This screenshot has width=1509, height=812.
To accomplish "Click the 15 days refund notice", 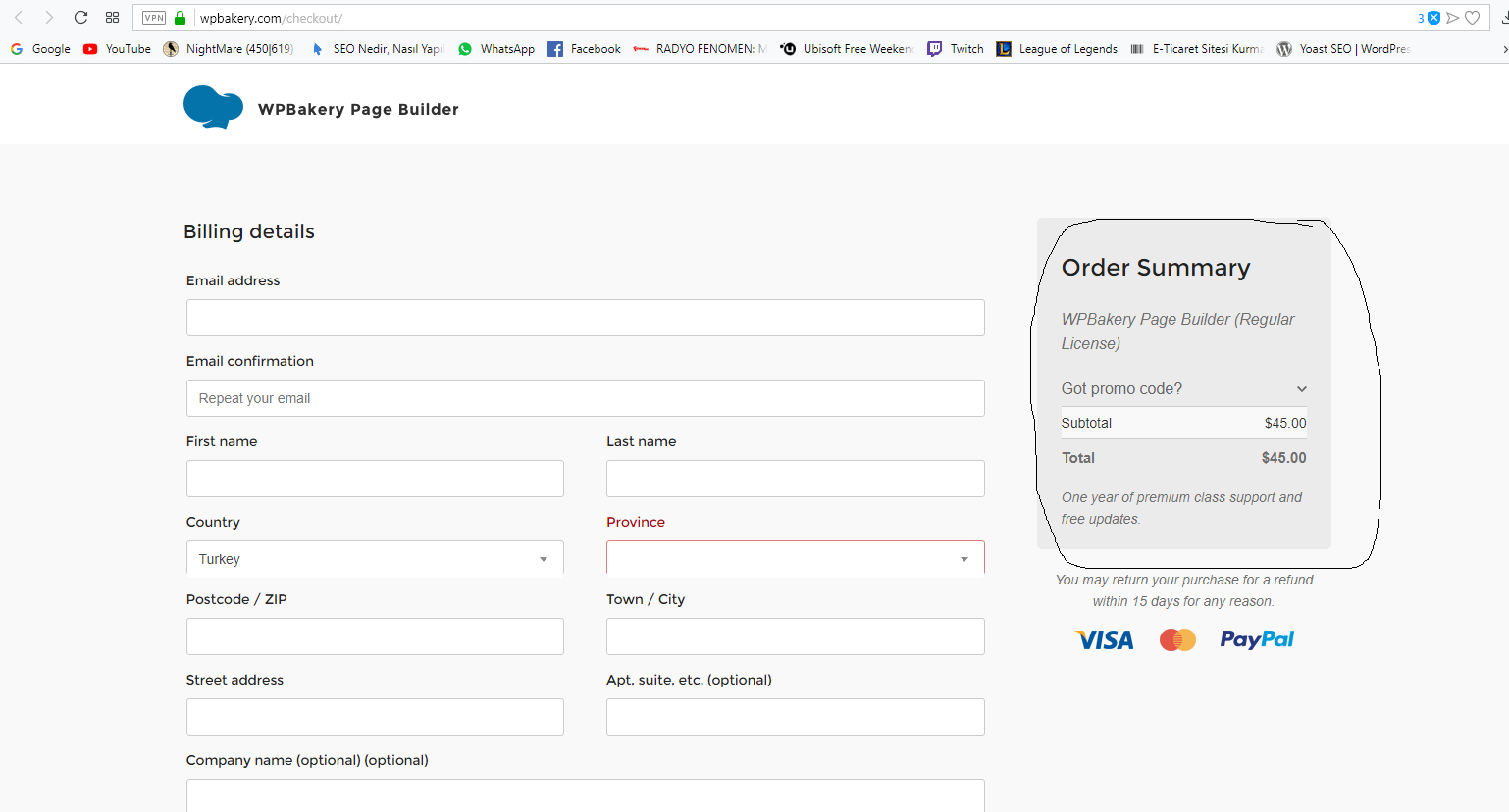I will click(1184, 590).
